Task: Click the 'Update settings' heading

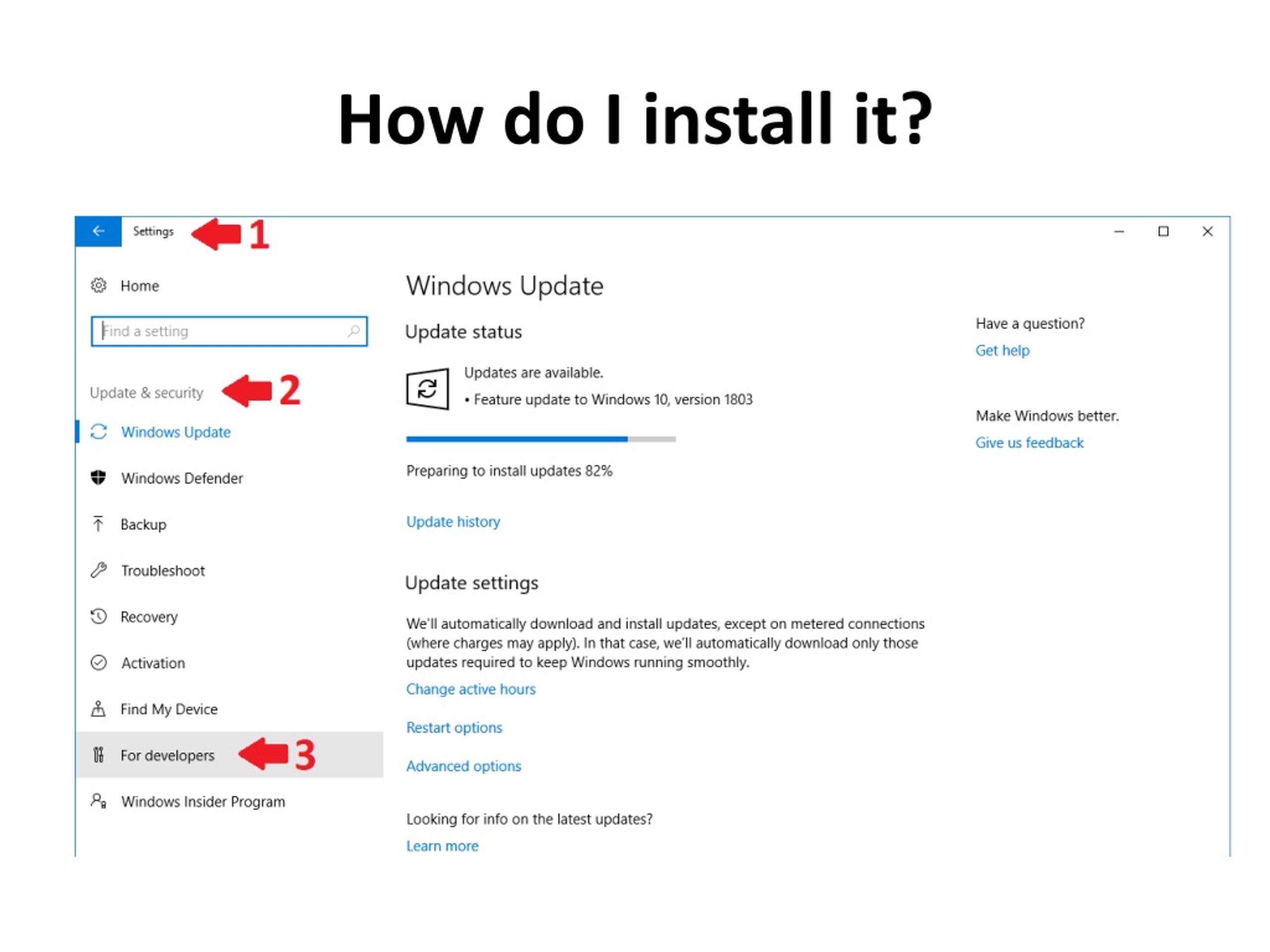Action: pos(471,583)
